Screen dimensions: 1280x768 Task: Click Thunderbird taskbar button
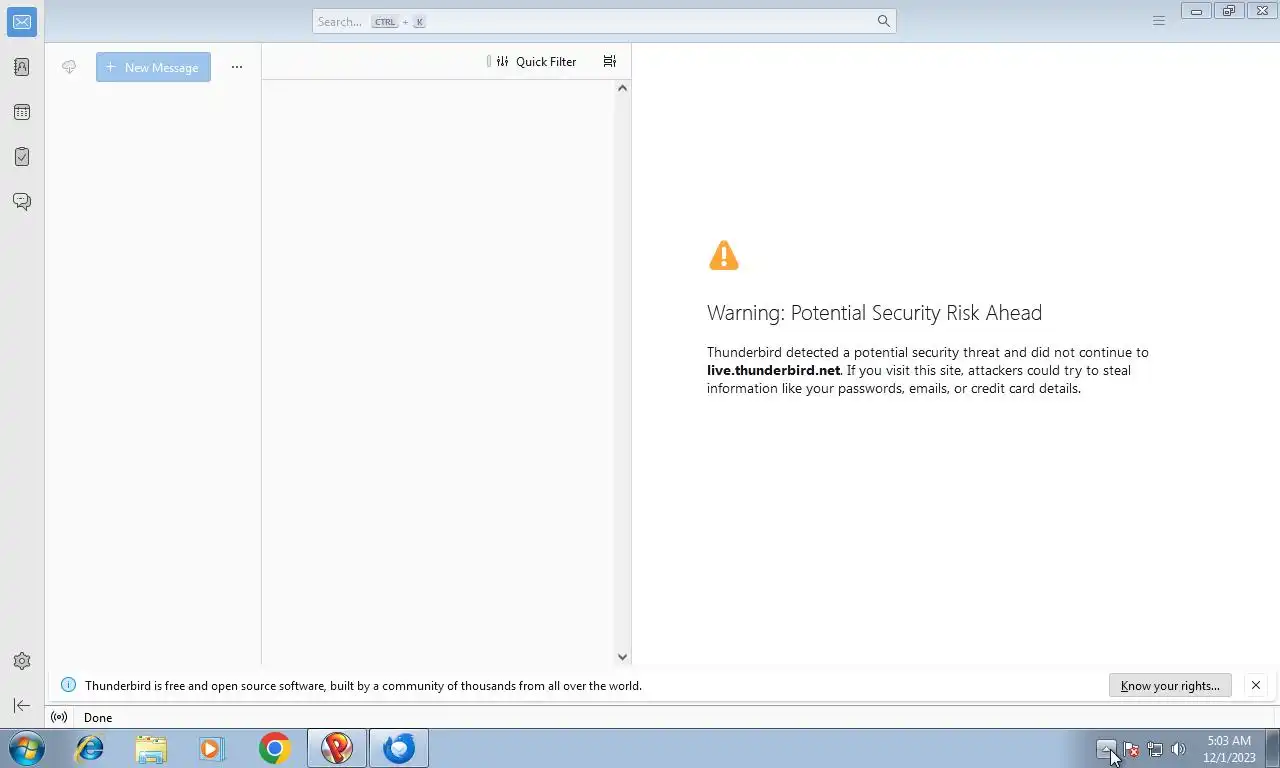pos(399,748)
